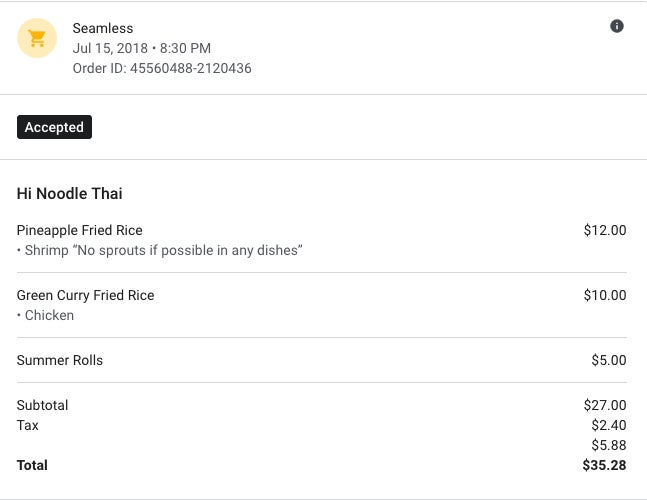Select the $12.00 item price
Image resolution: width=647 pixels, height=500 pixels.
click(x=605, y=230)
